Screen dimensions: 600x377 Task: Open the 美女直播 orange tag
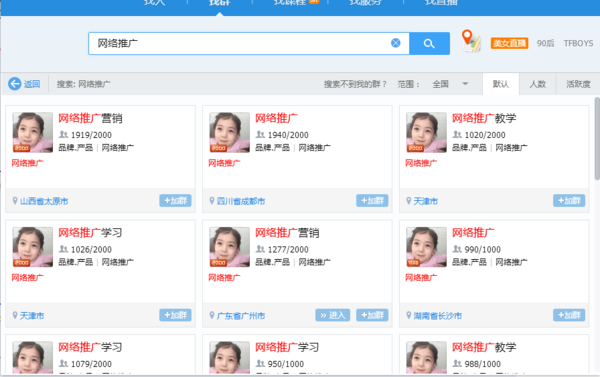click(x=509, y=43)
